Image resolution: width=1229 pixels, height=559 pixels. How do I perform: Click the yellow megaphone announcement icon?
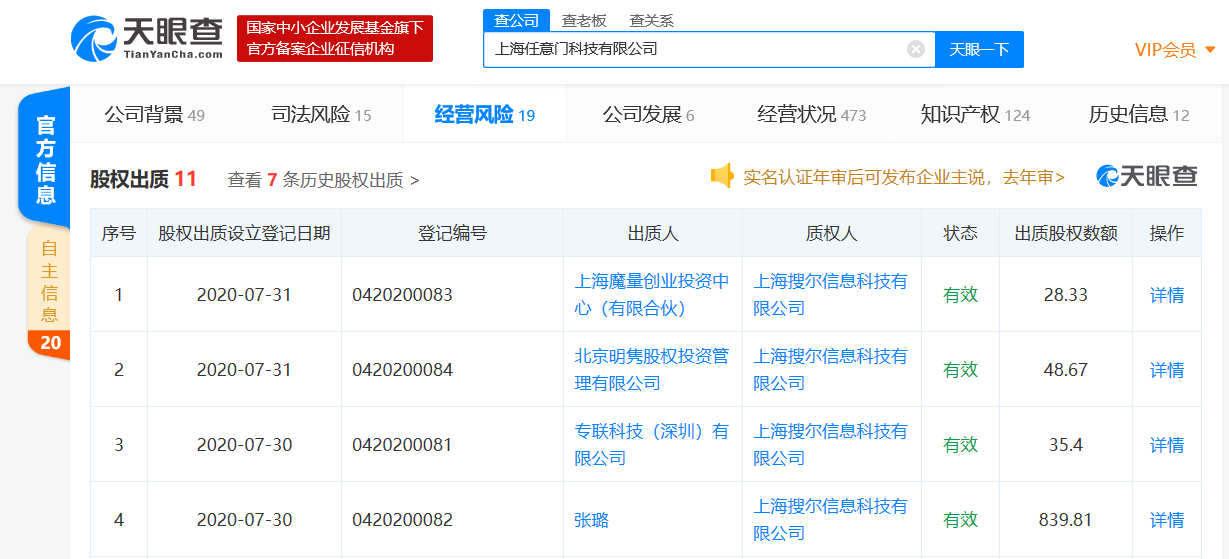(722, 177)
